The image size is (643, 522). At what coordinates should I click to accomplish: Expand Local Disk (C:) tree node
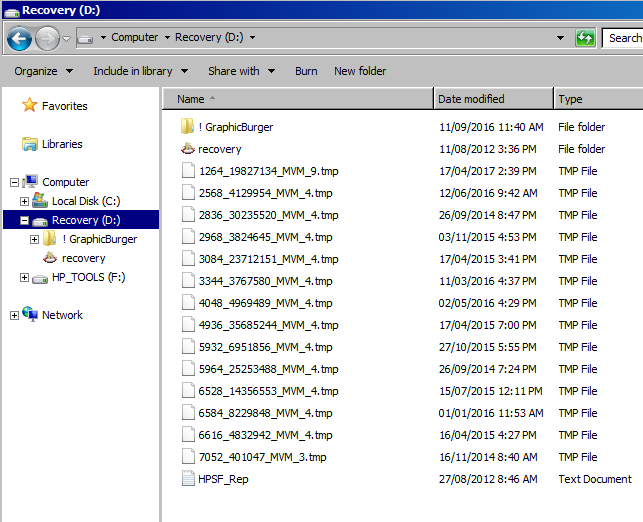(x=24, y=201)
